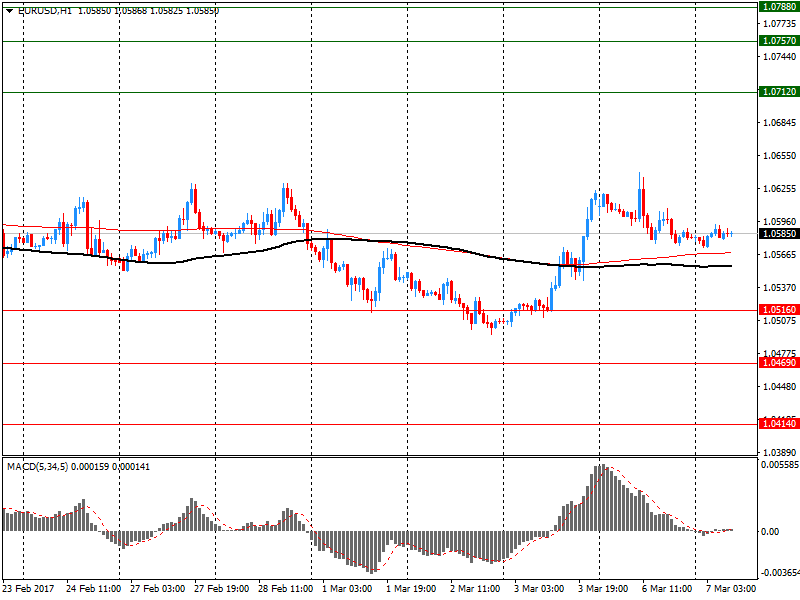Click the 2 Mar 11:00 time label

coord(475,588)
